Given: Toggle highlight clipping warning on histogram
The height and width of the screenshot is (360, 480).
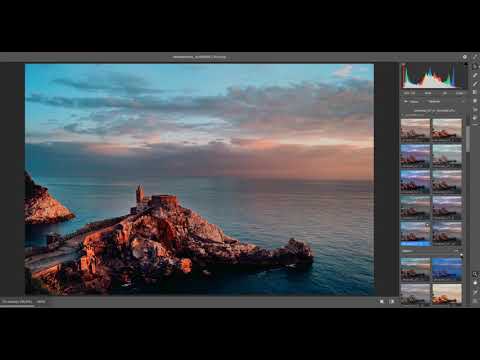Looking at the screenshot, I should [465, 64].
